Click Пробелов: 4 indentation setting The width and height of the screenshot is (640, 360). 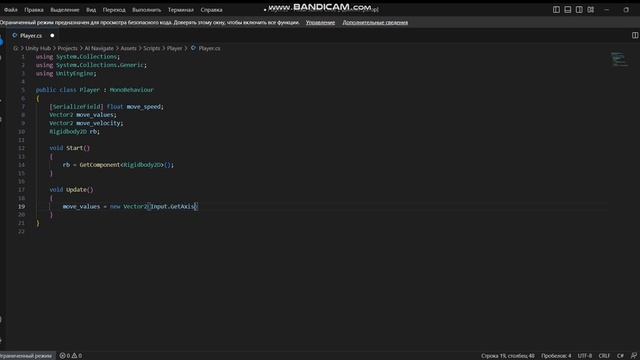pos(556,356)
